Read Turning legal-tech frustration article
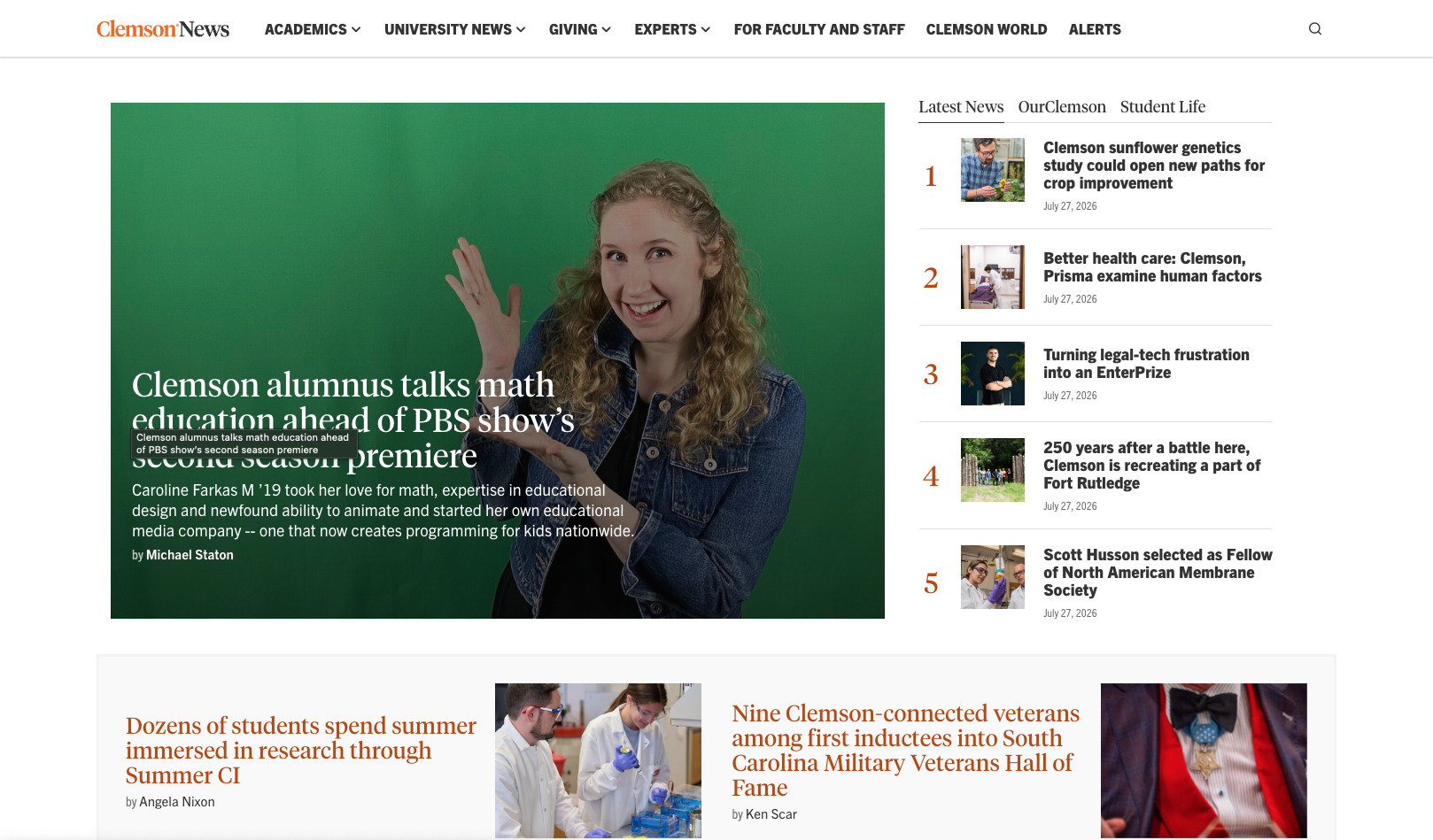1433x840 pixels. (x=1146, y=364)
